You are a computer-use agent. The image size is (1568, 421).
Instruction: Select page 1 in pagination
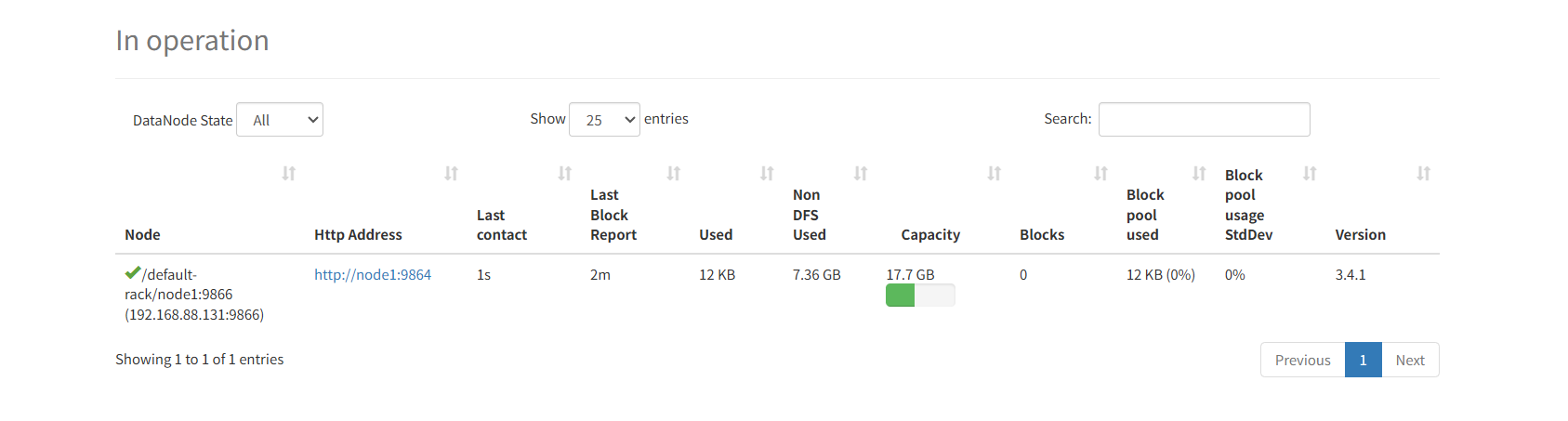click(x=1363, y=361)
